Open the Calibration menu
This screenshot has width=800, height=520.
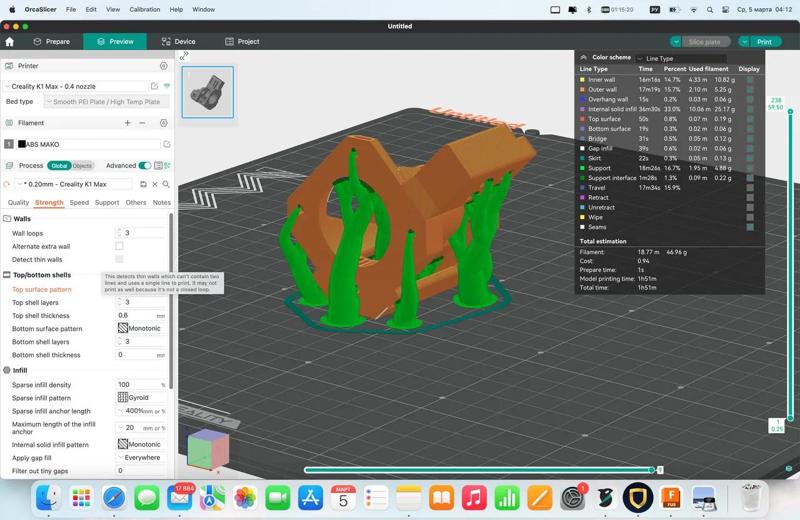pos(144,9)
